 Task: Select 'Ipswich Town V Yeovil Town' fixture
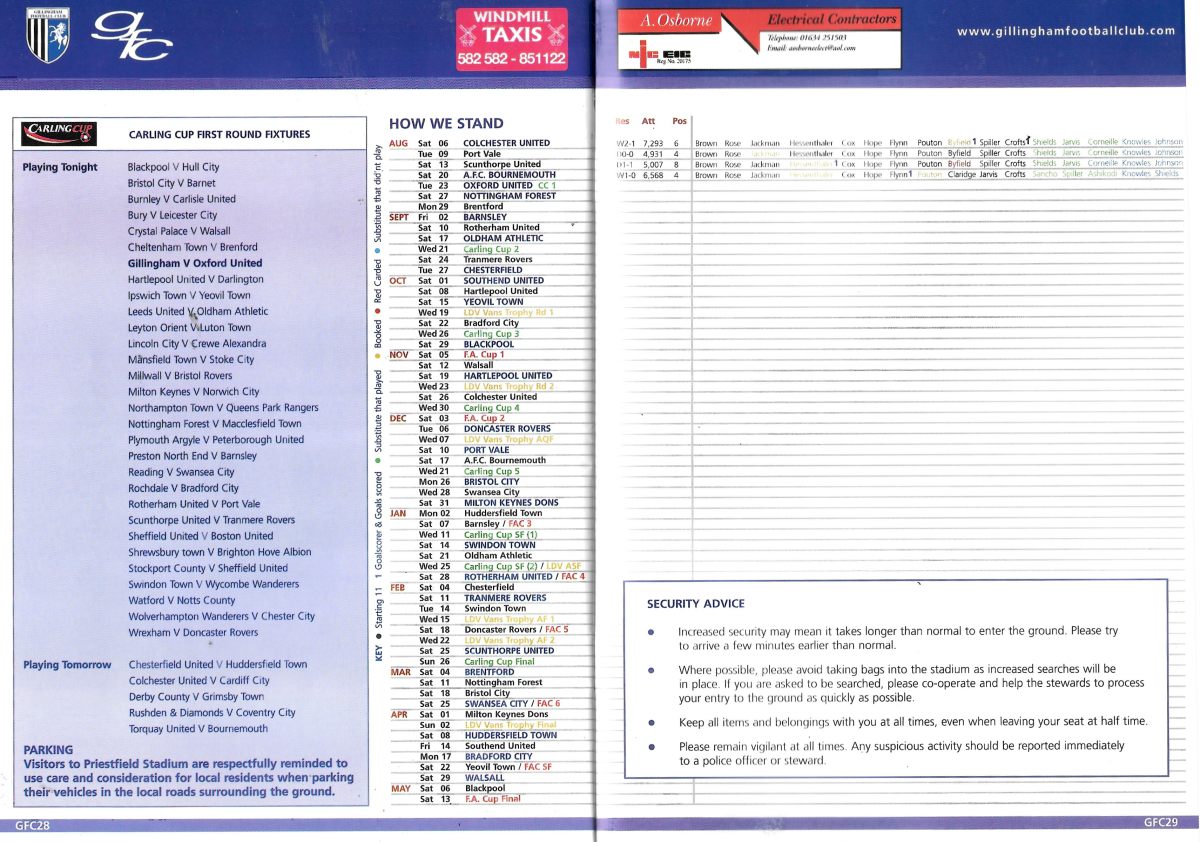(190, 295)
